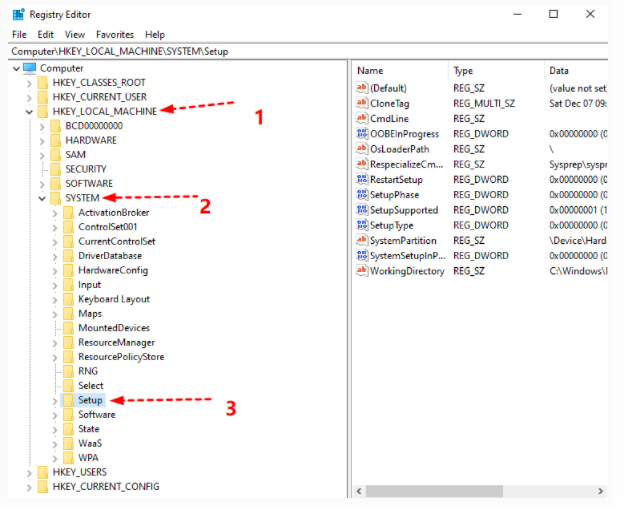The height and width of the screenshot is (508, 629).
Task: Click the Sysprep\syspr data cell
Action: [578, 164]
